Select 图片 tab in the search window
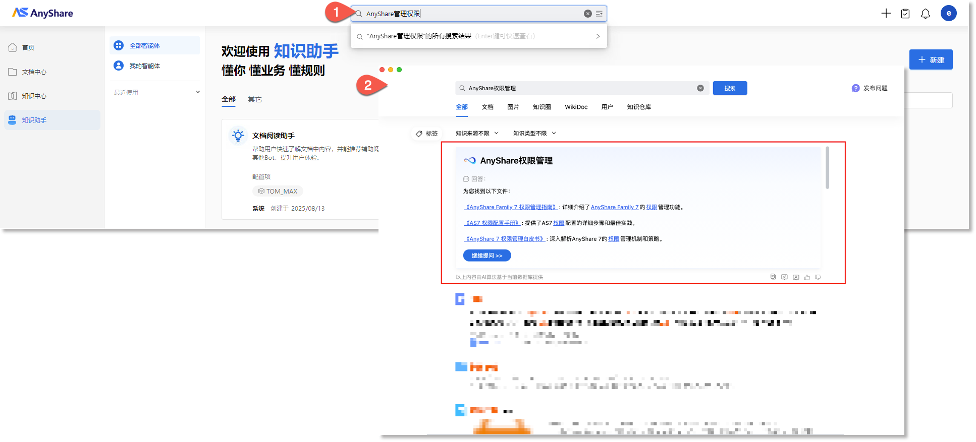Image resolution: width=976 pixels, height=442 pixels. tap(513, 107)
